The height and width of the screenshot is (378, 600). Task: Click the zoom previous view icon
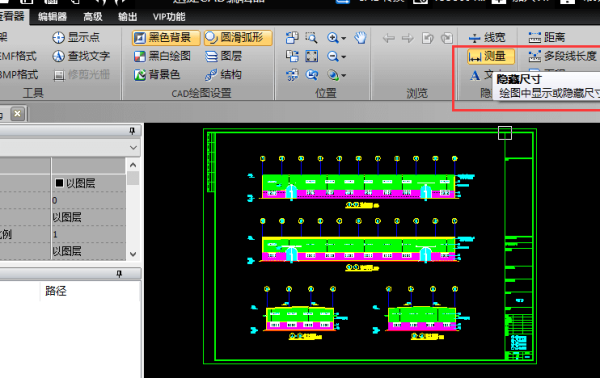click(x=311, y=75)
